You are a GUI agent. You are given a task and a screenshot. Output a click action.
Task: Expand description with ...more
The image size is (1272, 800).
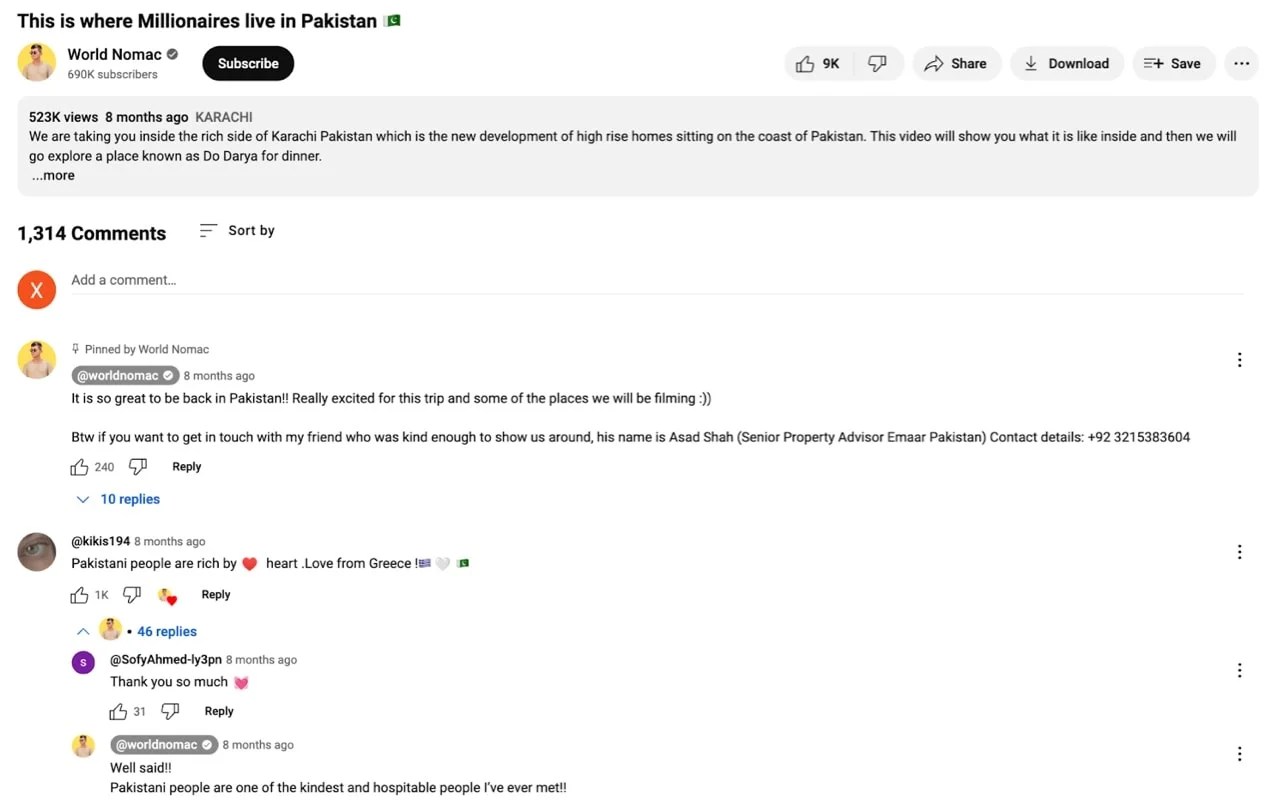tap(53, 176)
